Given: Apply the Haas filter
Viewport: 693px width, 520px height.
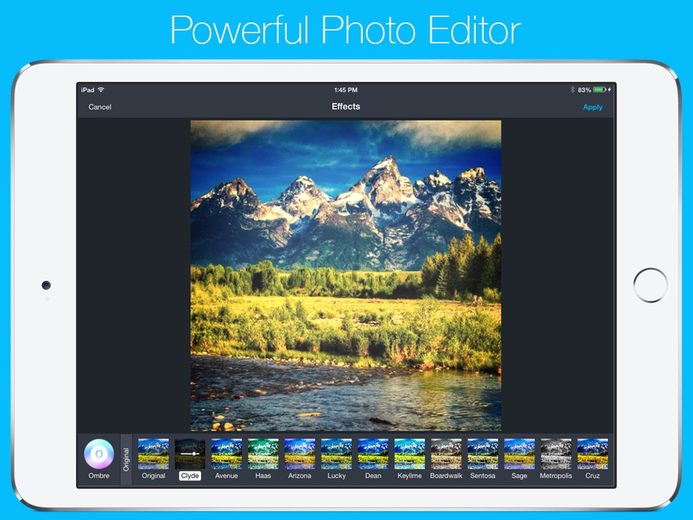Looking at the screenshot, I should coord(263,454).
